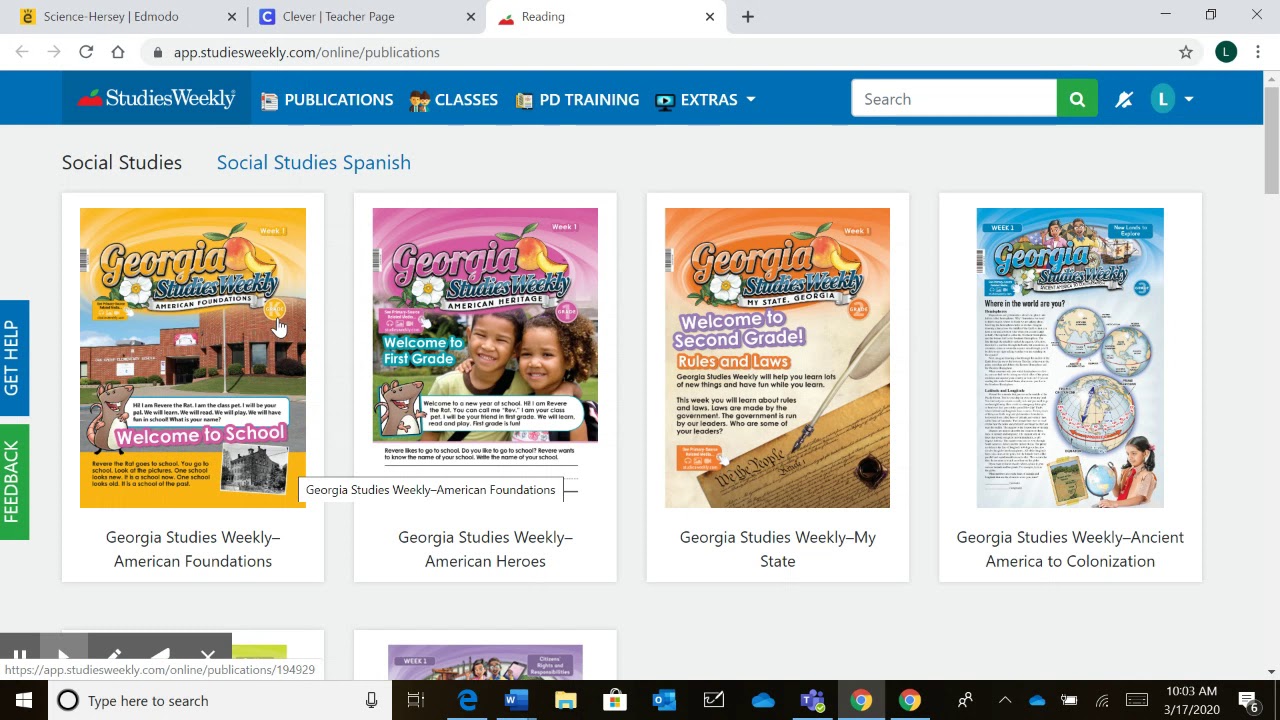
Task: Open the PD TRAINING menu
Action: (x=577, y=99)
